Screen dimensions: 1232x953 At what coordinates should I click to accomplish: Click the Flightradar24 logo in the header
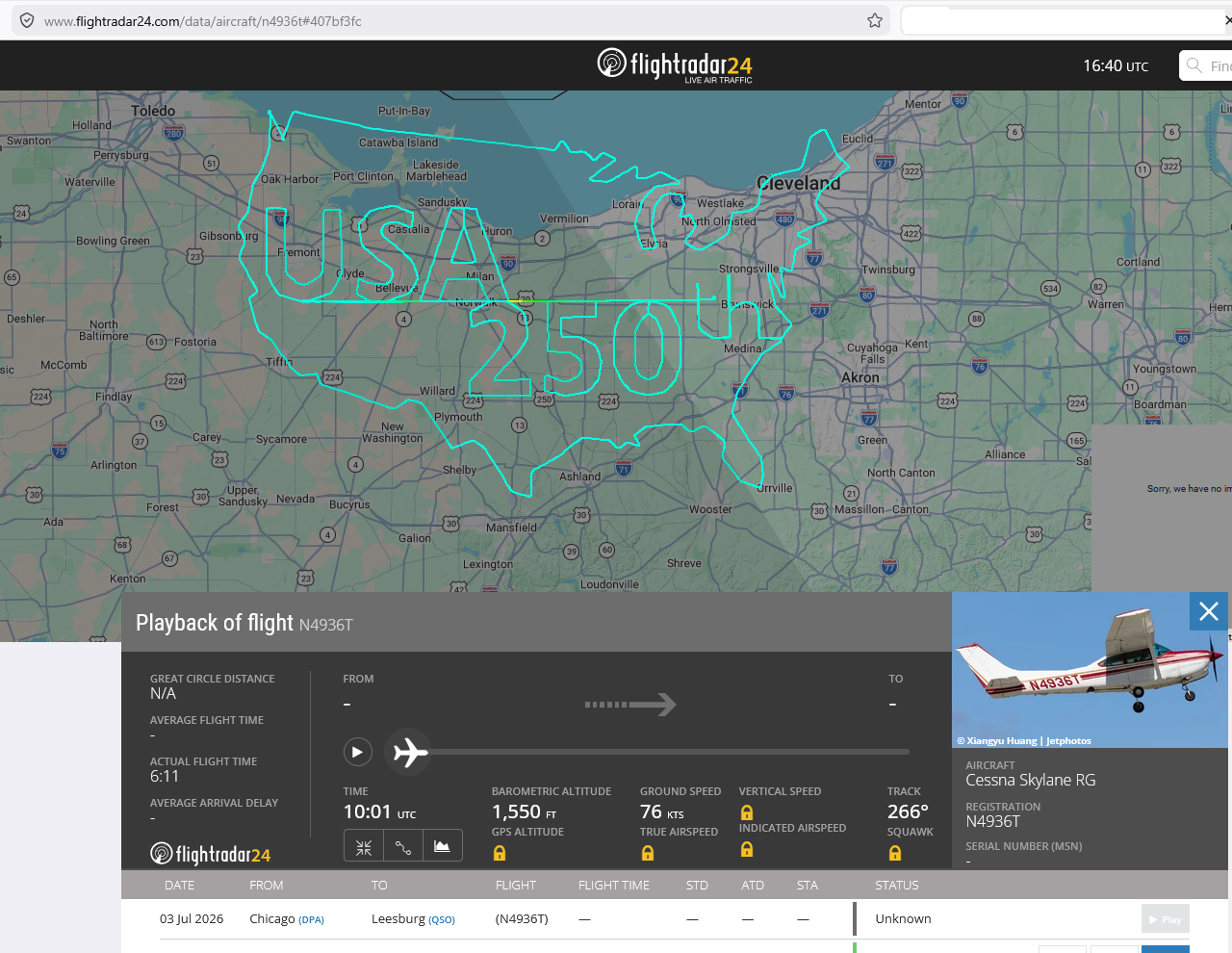point(675,65)
